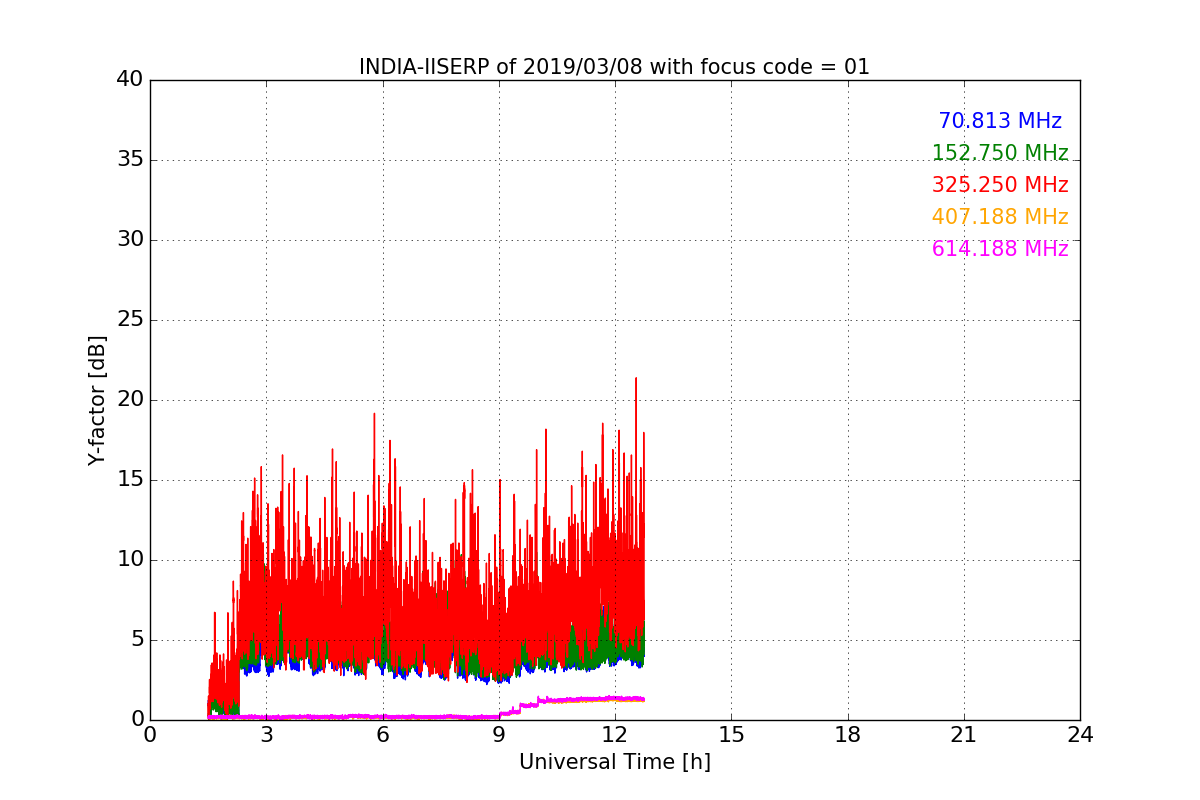Click the y-axis tick label 25
This screenshot has height=800, width=1200.
(x=129, y=320)
